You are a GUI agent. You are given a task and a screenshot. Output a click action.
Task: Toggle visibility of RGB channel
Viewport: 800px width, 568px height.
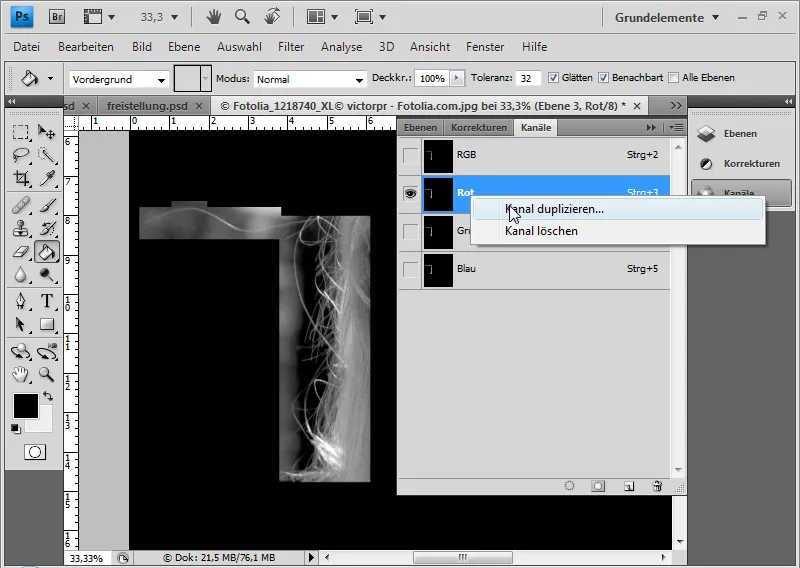click(410, 155)
